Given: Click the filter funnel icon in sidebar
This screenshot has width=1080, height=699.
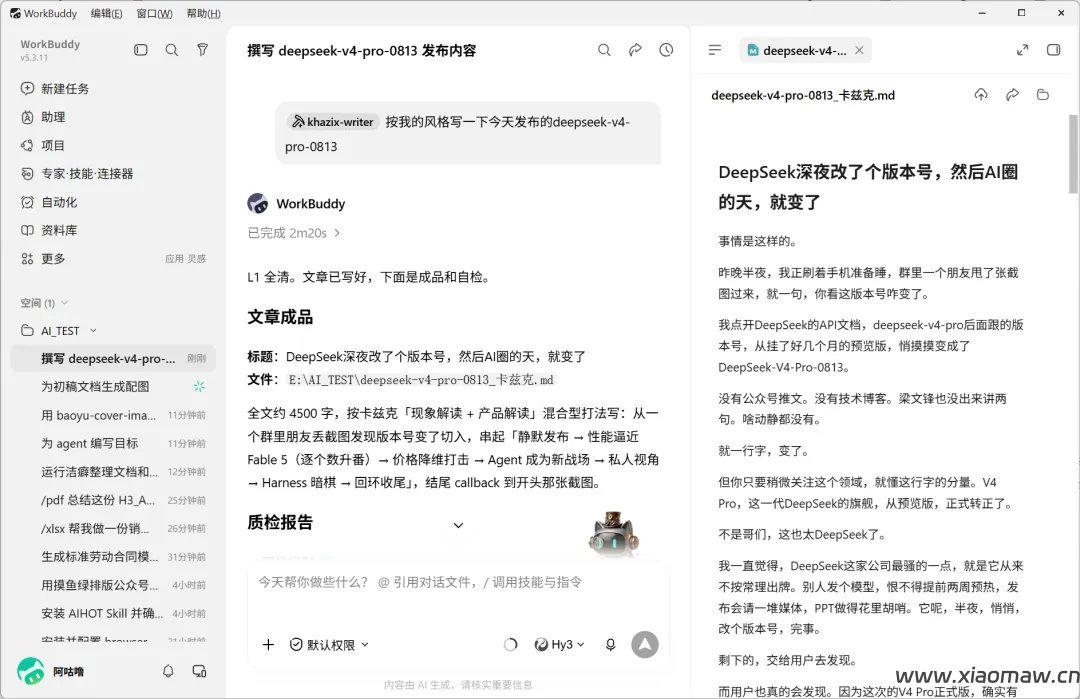Looking at the screenshot, I should (202, 50).
